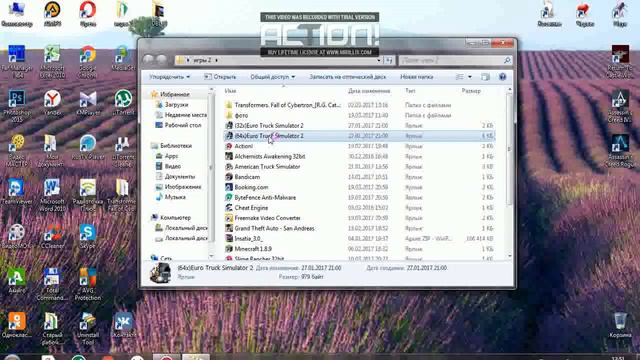Click the Explorer forward arrow button

click(162, 60)
